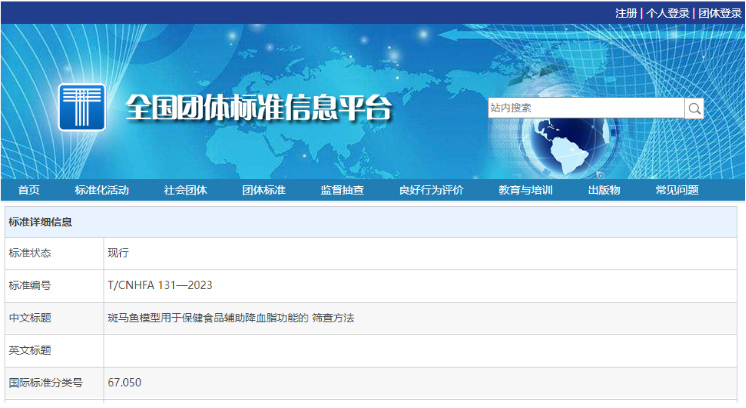The width and height of the screenshot is (746, 408).
Task: Open the 个人登录 link
Action: [667, 13]
